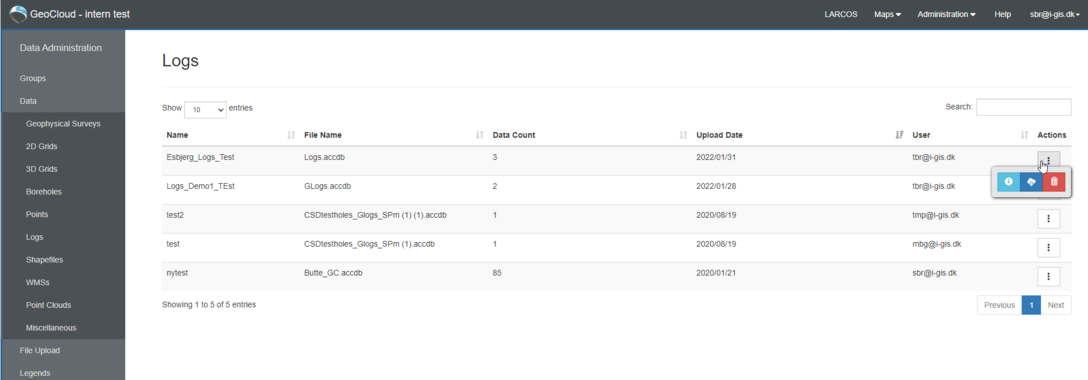Image resolution: width=1088 pixels, height=380 pixels.
Task: Sort by Name column arrows
Action: (291, 135)
